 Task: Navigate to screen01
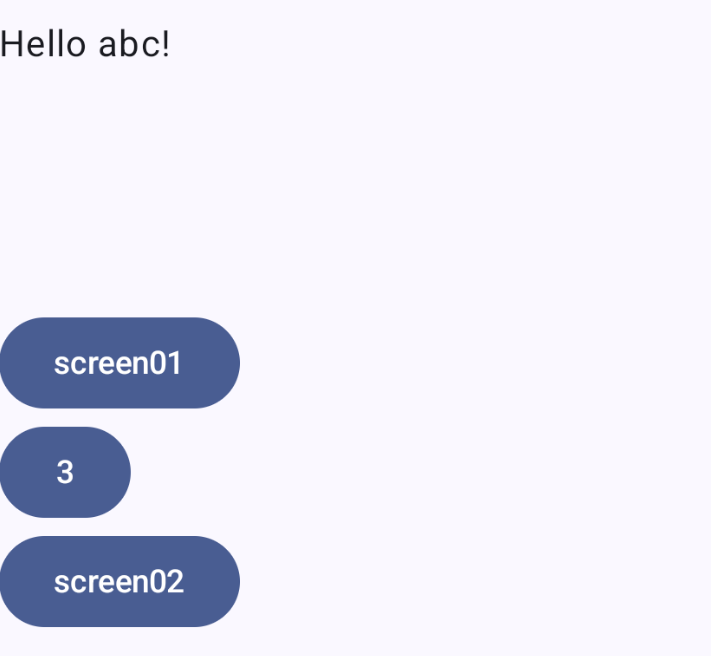(119, 363)
